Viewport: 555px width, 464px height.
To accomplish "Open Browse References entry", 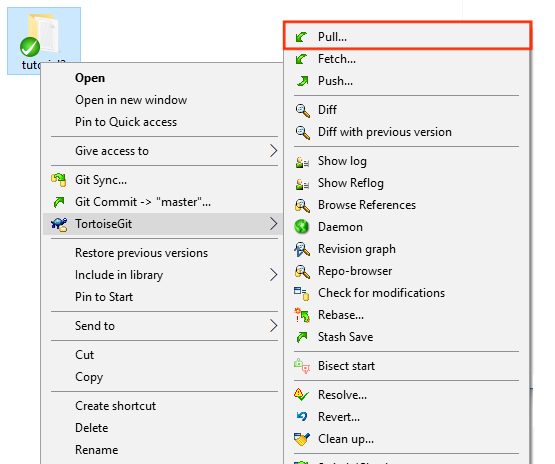I will click(x=408, y=205).
